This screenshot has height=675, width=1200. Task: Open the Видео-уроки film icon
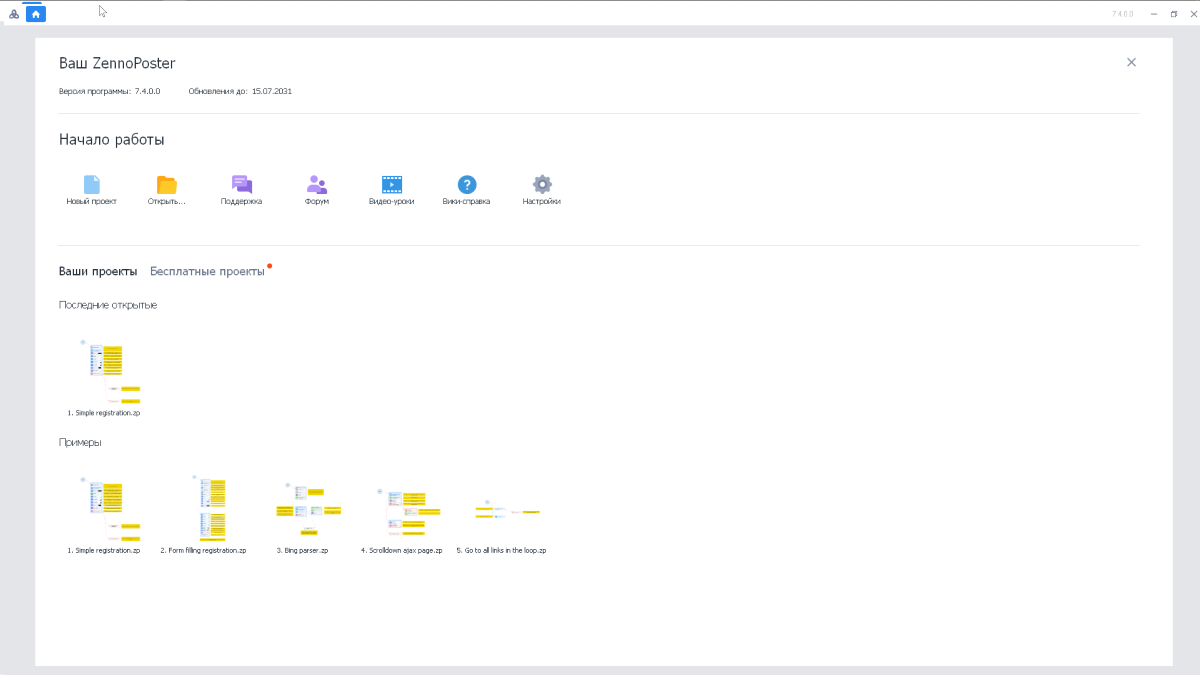click(x=392, y=184)
